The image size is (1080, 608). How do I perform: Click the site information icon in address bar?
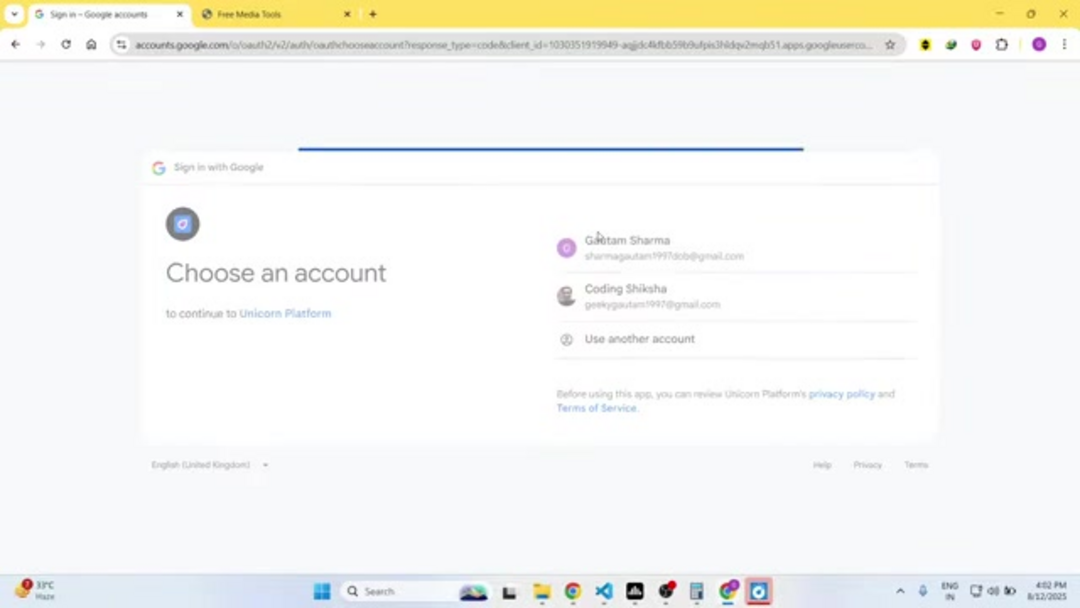pos(121,44)
